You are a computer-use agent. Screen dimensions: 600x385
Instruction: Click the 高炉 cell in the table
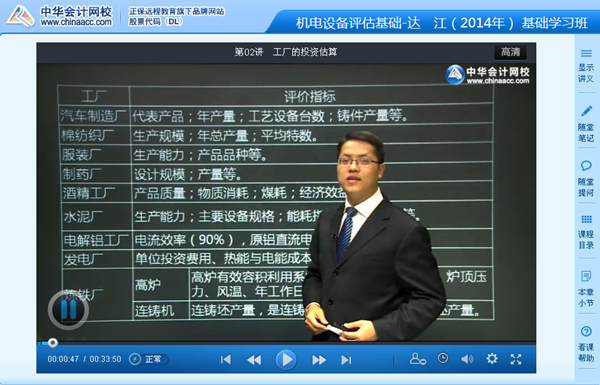(148, 285)
